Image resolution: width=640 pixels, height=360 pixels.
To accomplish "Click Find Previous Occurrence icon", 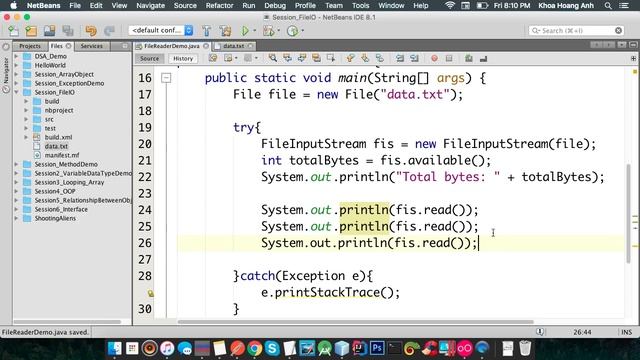I will click(287, 58).
